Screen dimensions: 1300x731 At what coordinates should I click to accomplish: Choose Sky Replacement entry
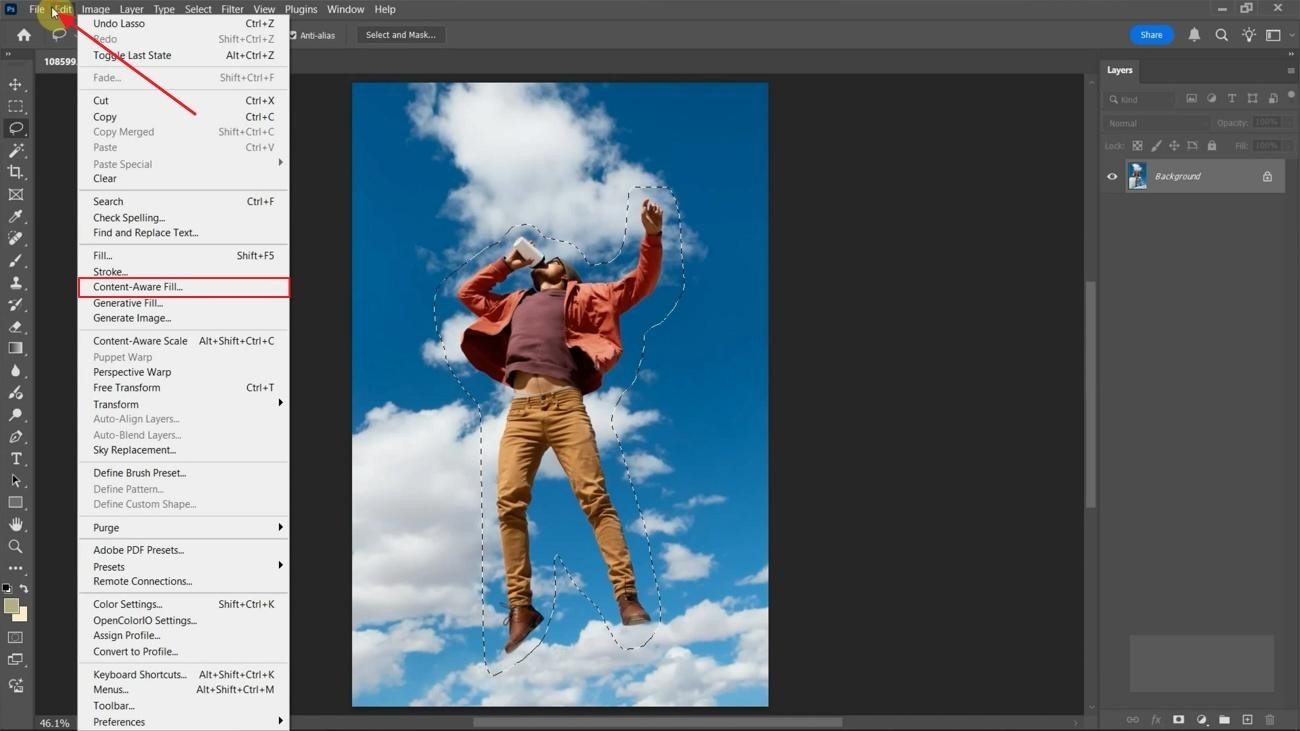tap(184, 450)
